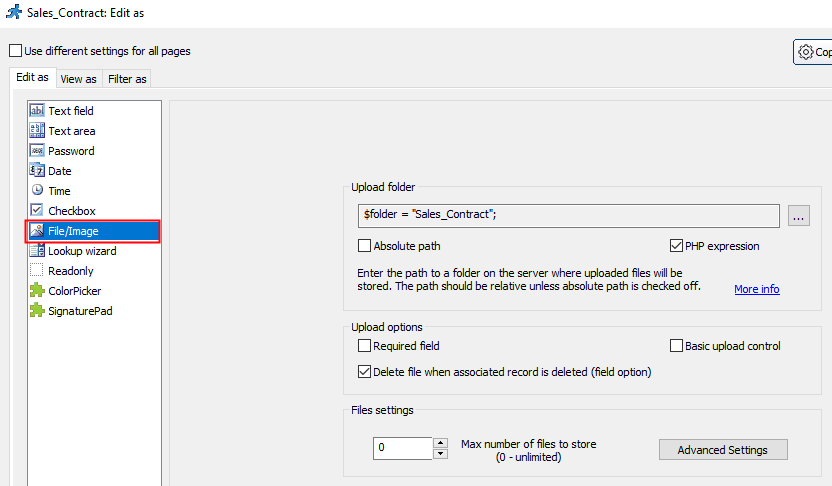
Task: Choose the Text area icon
Action: pos(37,131)
